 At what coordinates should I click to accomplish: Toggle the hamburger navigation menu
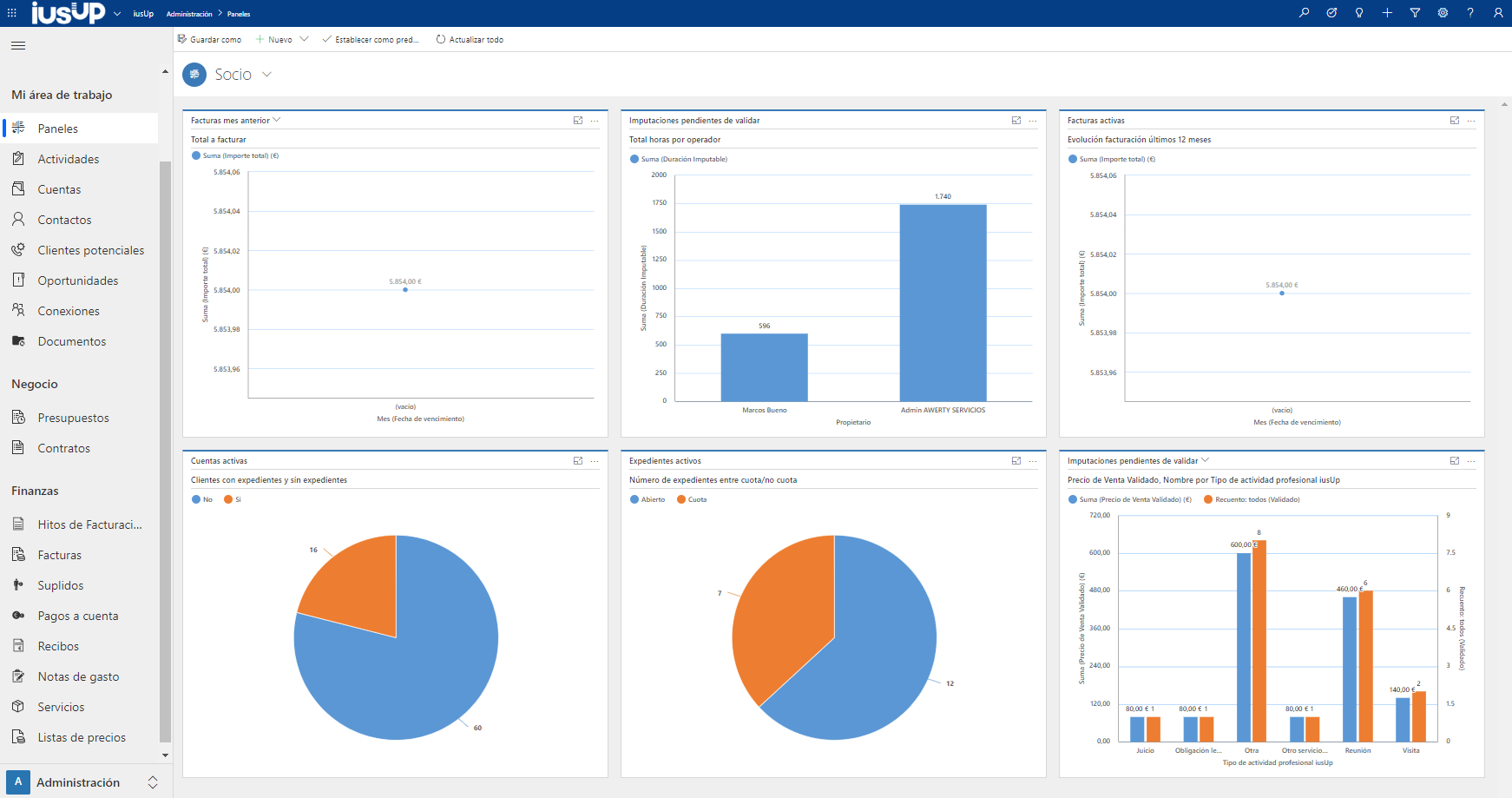pyautogui.click(x=18, y=45)
